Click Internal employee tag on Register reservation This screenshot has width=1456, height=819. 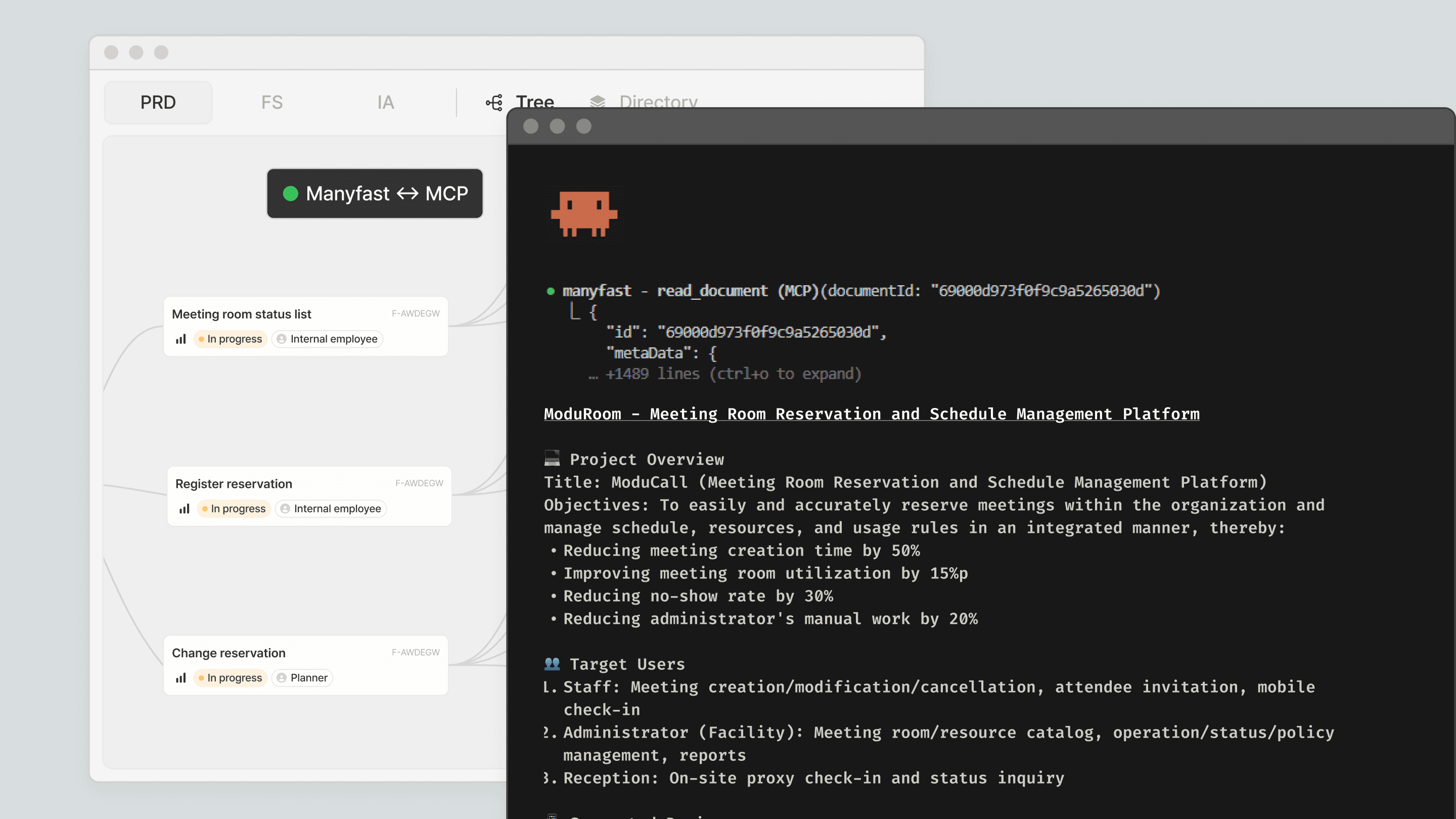[331, 509]
